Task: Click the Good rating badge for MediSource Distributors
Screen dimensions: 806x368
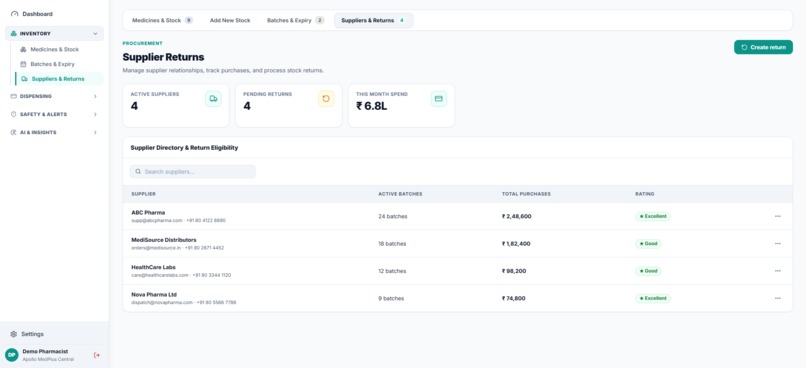Action: click(648, 244)
